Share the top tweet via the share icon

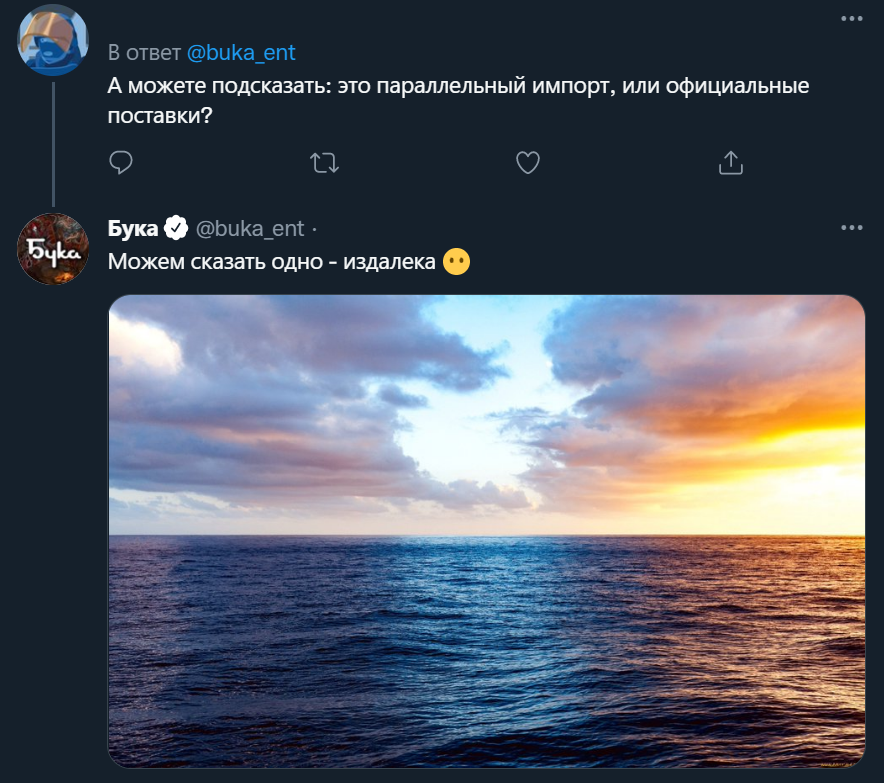click(731, 162)
